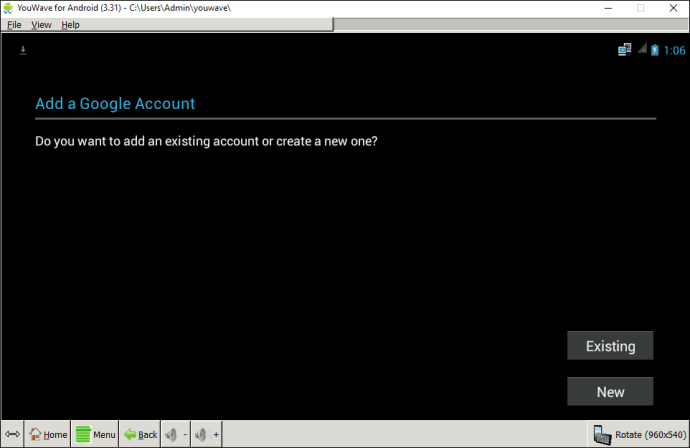Close the YouWave window
Viewport: 690px width, 448px height.
(x=673, y=8)
